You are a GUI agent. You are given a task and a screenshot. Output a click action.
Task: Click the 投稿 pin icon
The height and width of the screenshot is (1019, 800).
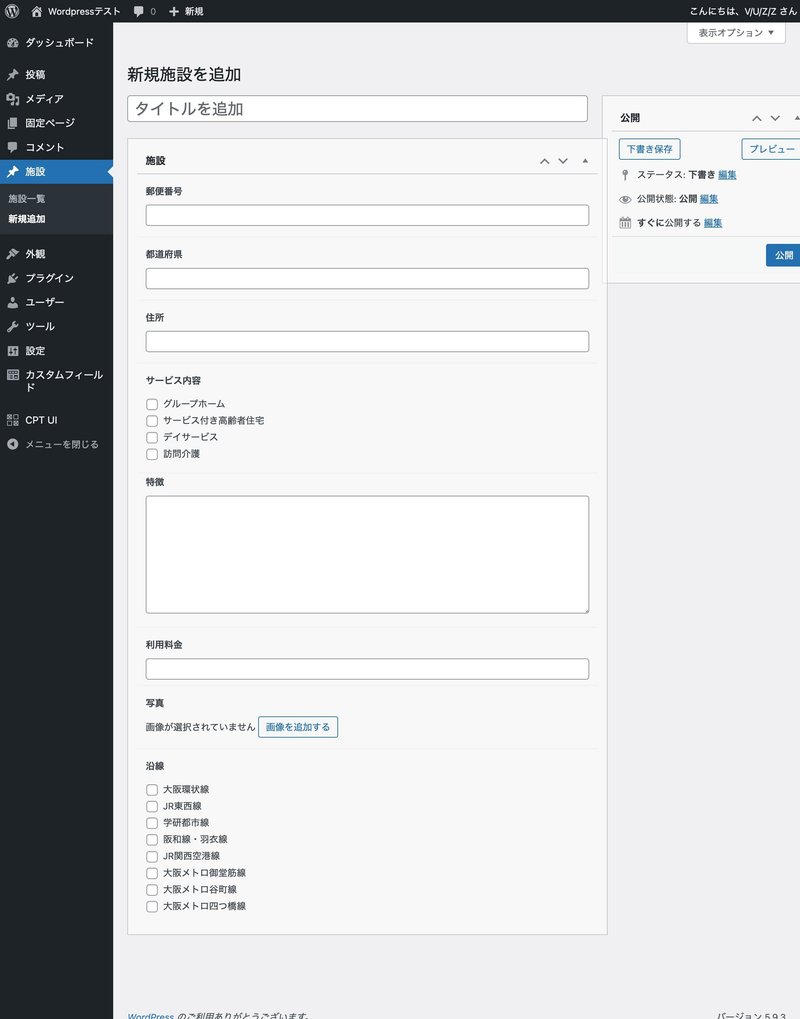tap(12, 75)
